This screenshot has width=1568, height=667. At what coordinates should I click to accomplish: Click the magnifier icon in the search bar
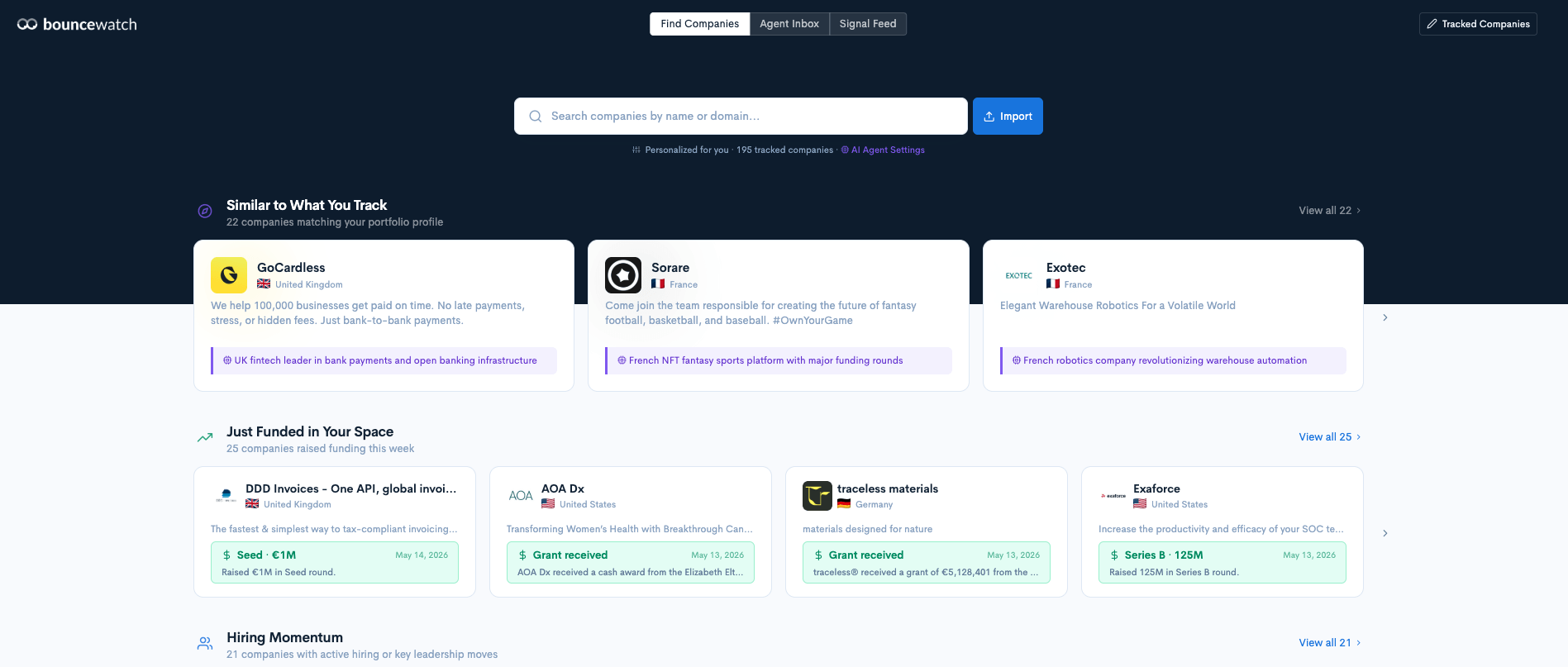pos(536,117)
